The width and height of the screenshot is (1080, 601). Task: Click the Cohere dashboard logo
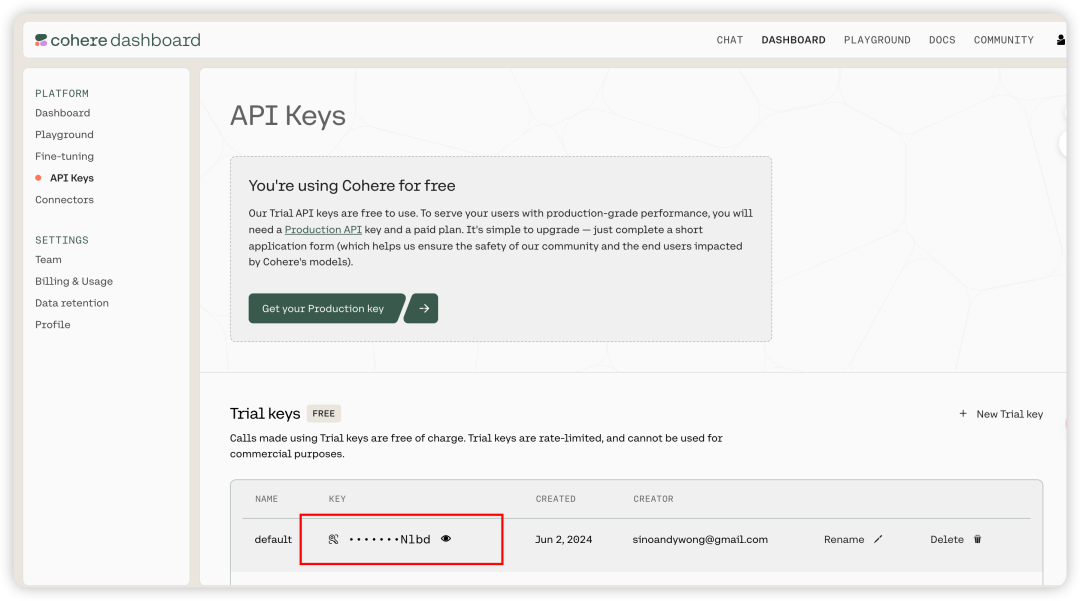[x=118, y=40]
